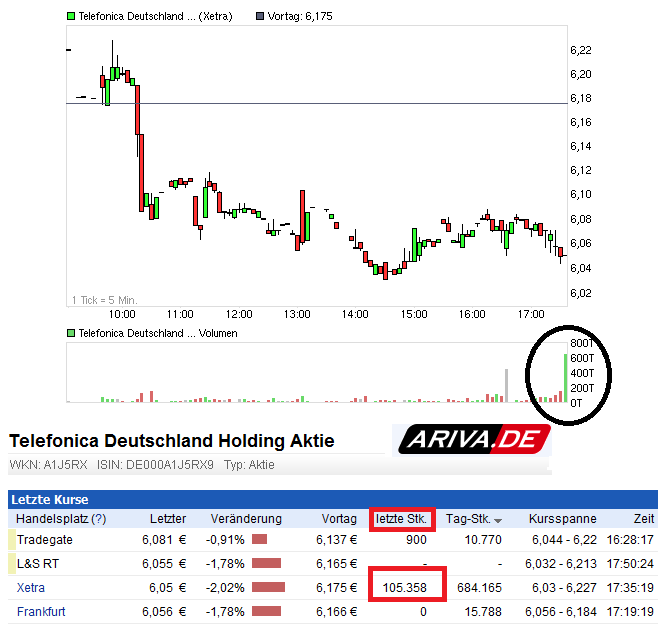Viewport: 666px width, 626px height.
Task: Sort by the Vortag column header
Action: [x=339, y=519]
